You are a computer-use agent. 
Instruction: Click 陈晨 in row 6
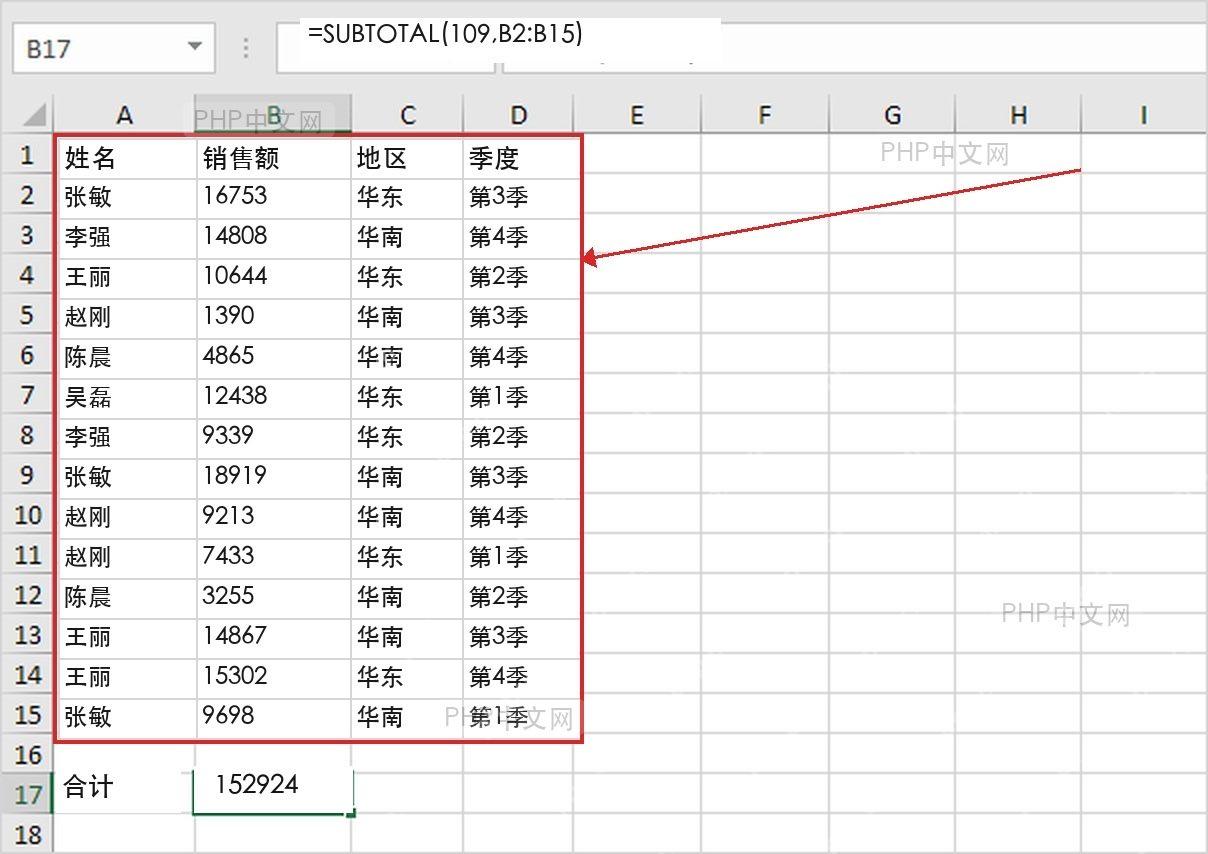[x=125, y=357]
